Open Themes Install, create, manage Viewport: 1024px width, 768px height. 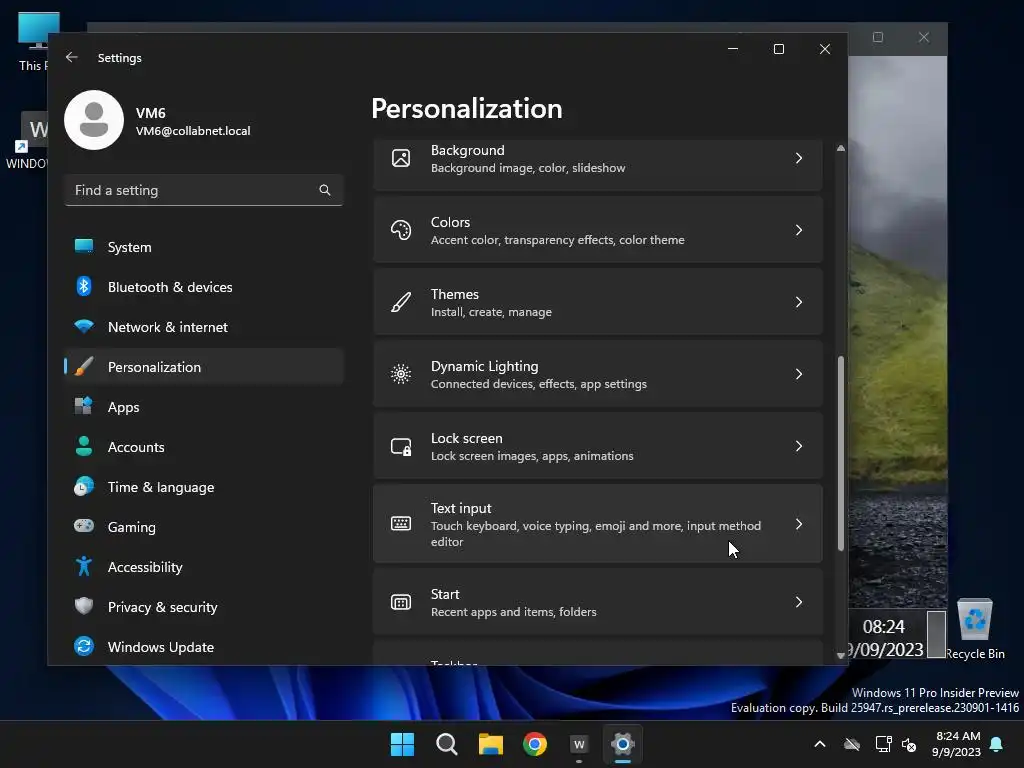click(x=598, y=302)
